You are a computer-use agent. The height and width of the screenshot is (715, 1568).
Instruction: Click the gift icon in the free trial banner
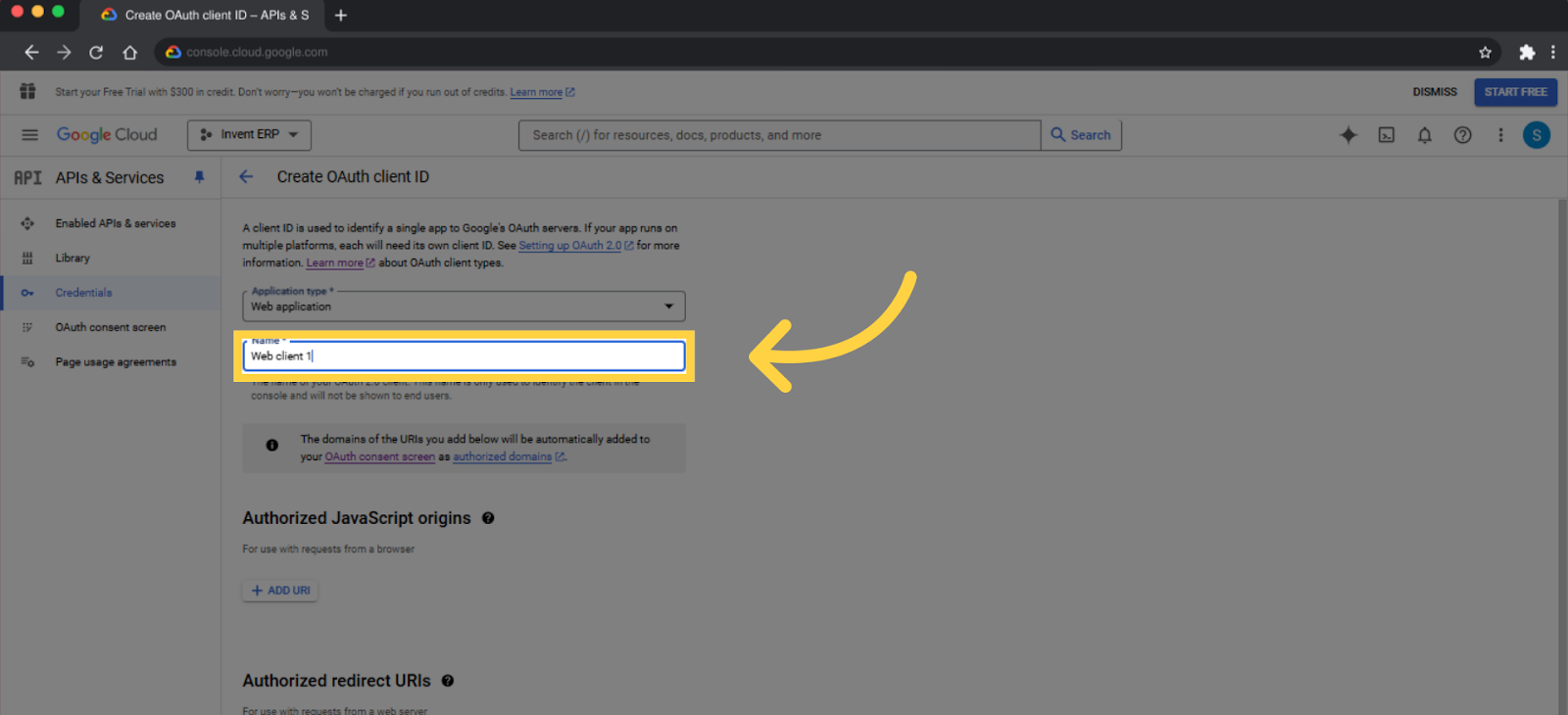tap(27, 91)
